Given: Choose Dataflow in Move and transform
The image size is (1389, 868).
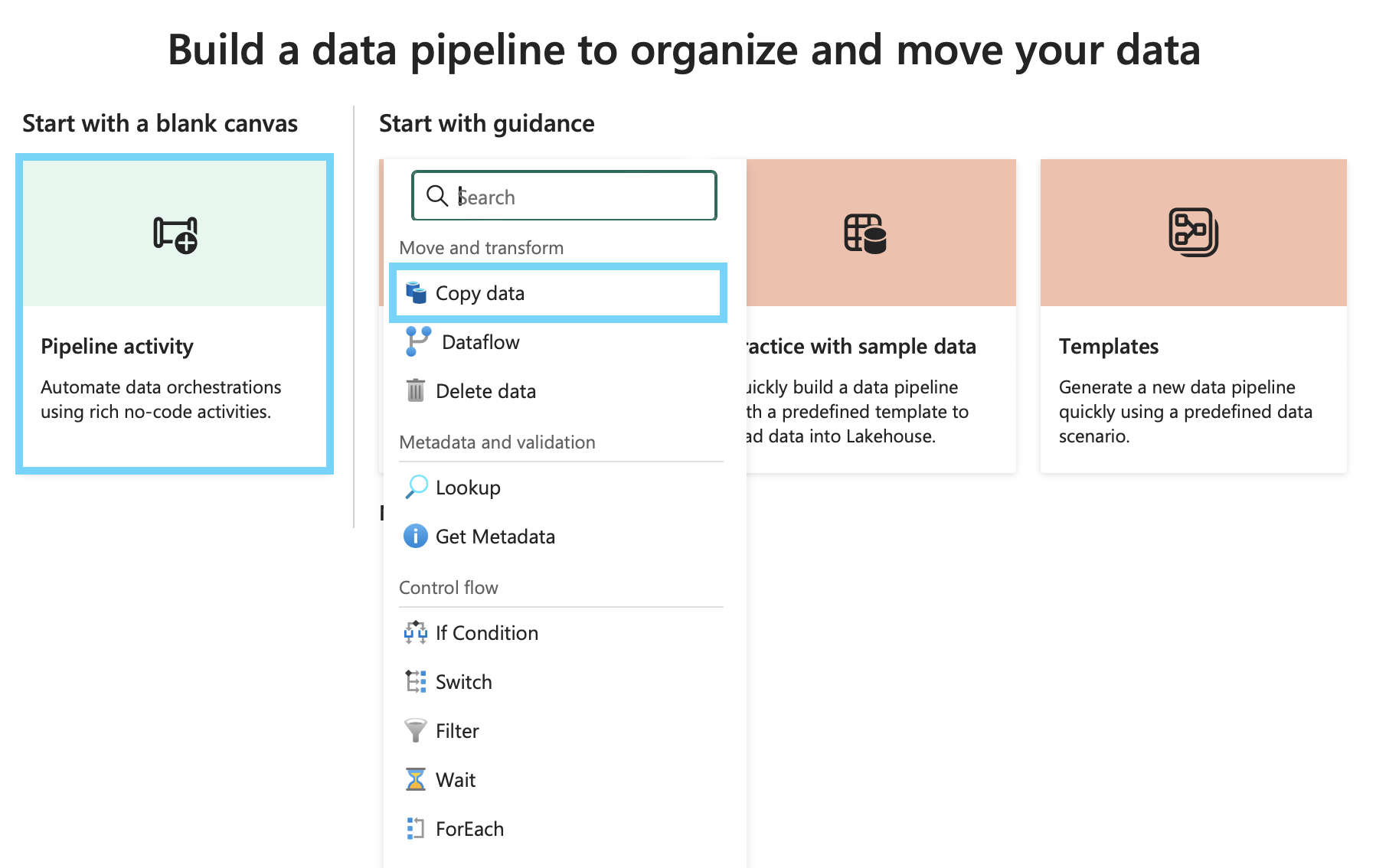Looking at the screenshot, I should click(x=481, y=342).
